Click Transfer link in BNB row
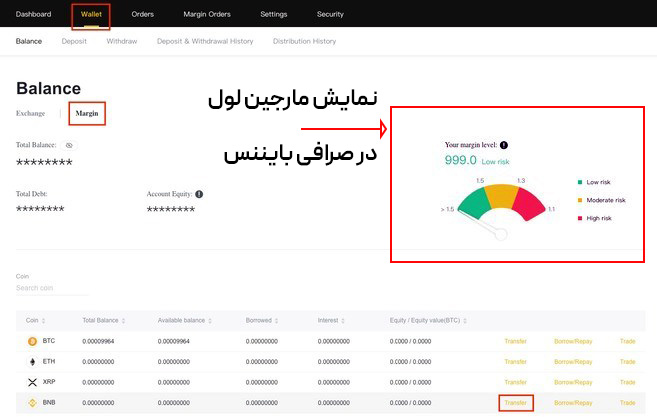657x417 pixels. [x=515, y=403]
